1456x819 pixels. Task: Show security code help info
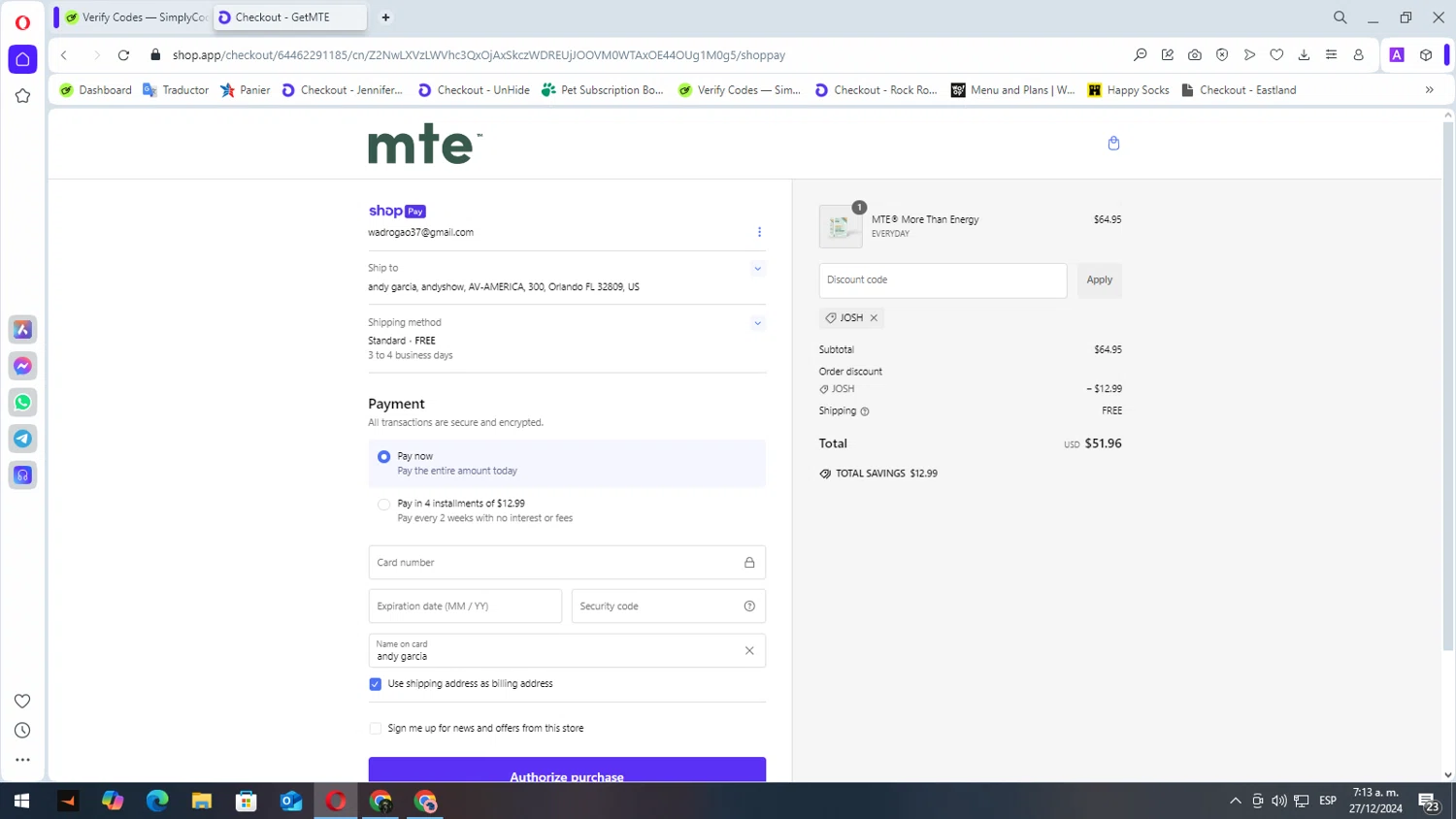click(749, 606)
